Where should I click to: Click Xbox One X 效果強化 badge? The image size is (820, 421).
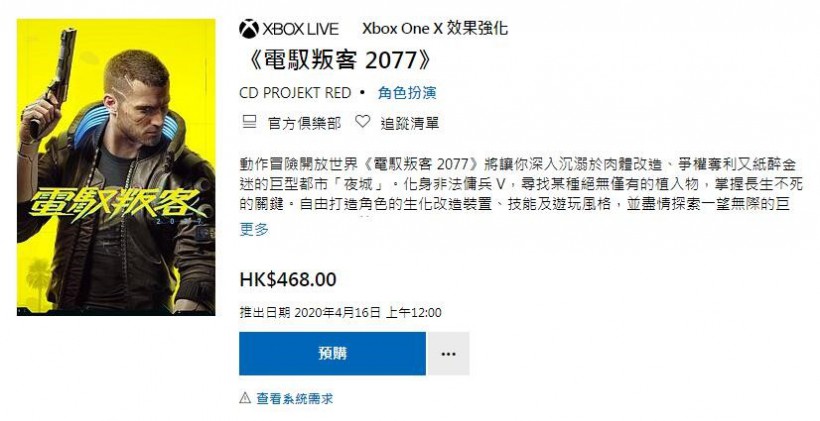click(435, 28)
